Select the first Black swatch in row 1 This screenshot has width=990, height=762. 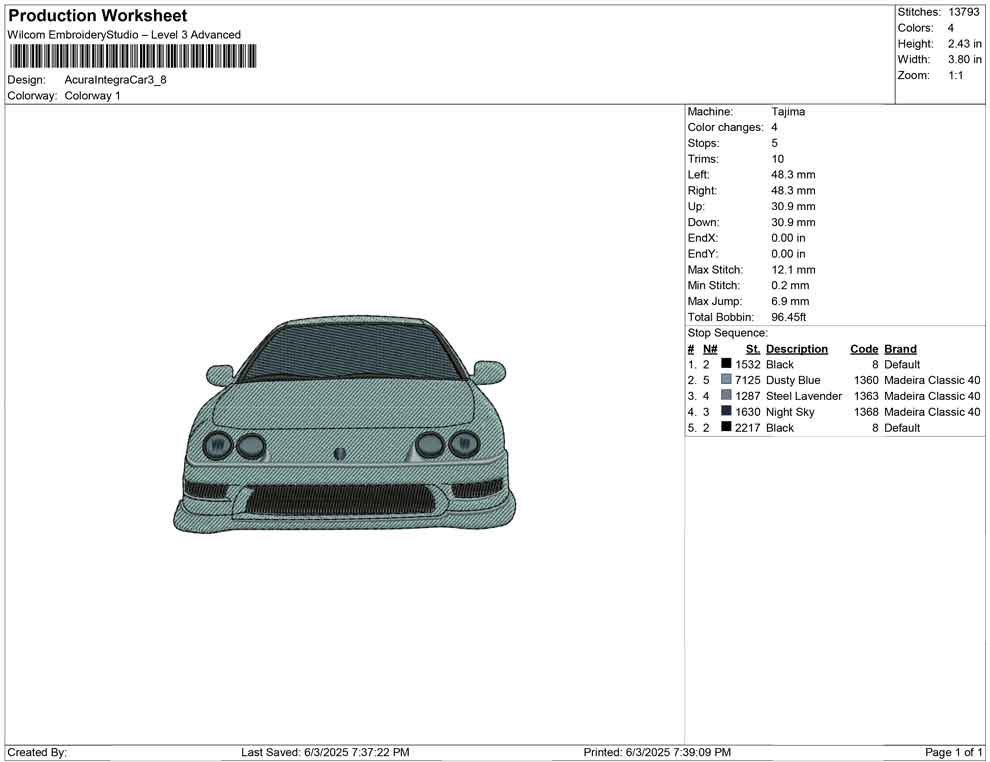[726, 364]
